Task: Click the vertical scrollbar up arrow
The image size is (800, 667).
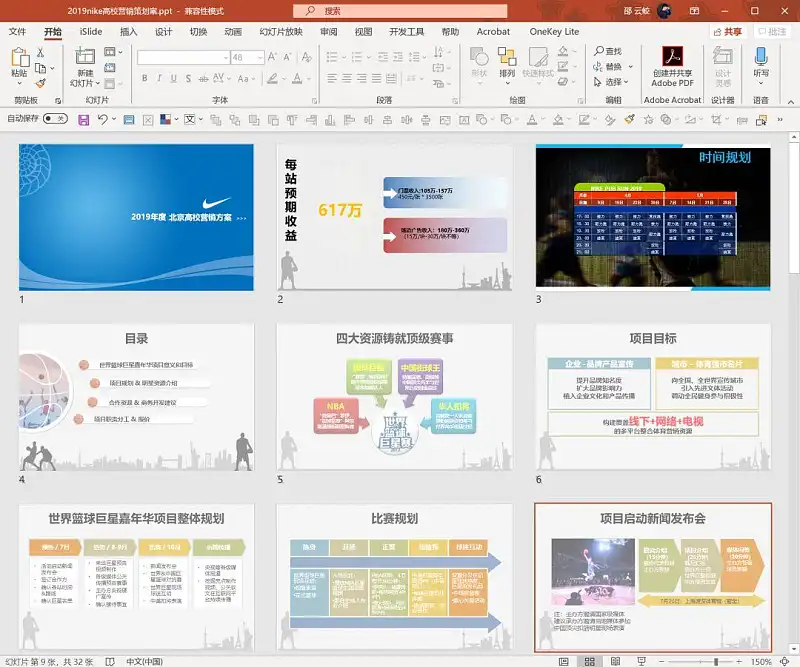Action: [x=794, y=137]
